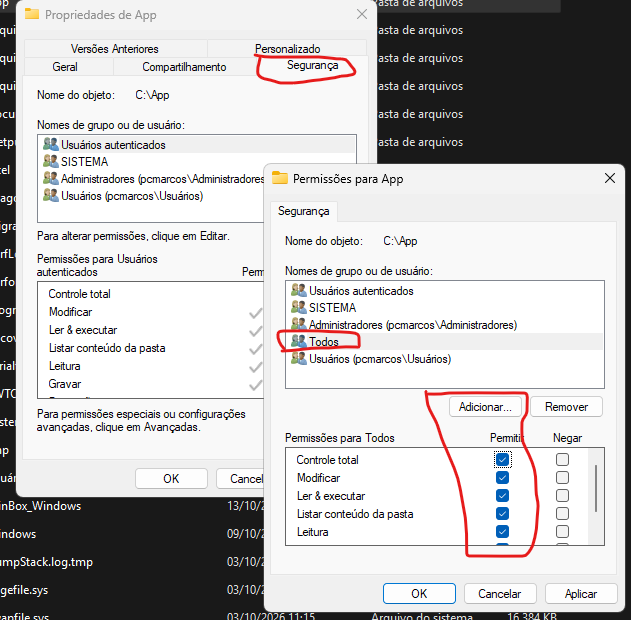The height and width of the screenshot is (620, 631).
Task: Toggle Permitir checkbox for Leitura
Action: tap(503, 532)
